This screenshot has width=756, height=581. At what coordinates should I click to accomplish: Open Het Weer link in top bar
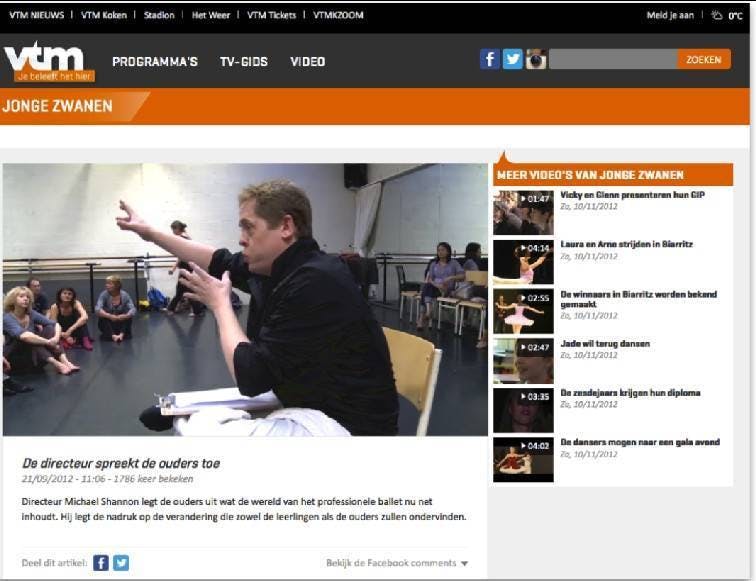point(211,16)
